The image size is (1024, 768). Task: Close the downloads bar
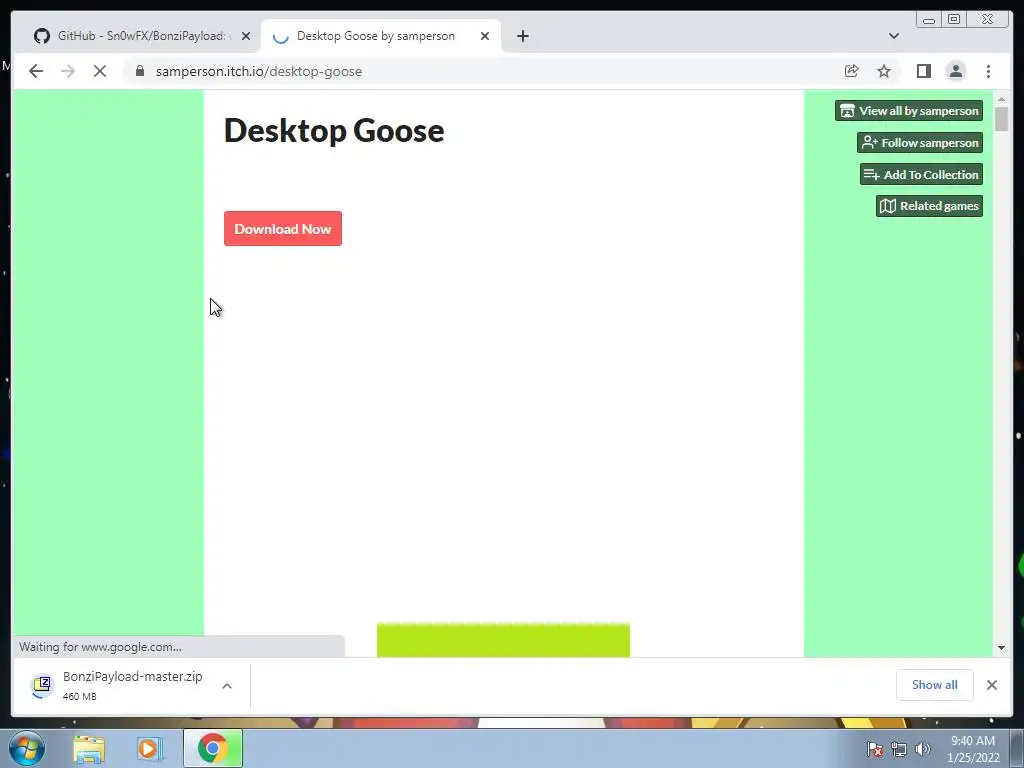click(992, 685)
